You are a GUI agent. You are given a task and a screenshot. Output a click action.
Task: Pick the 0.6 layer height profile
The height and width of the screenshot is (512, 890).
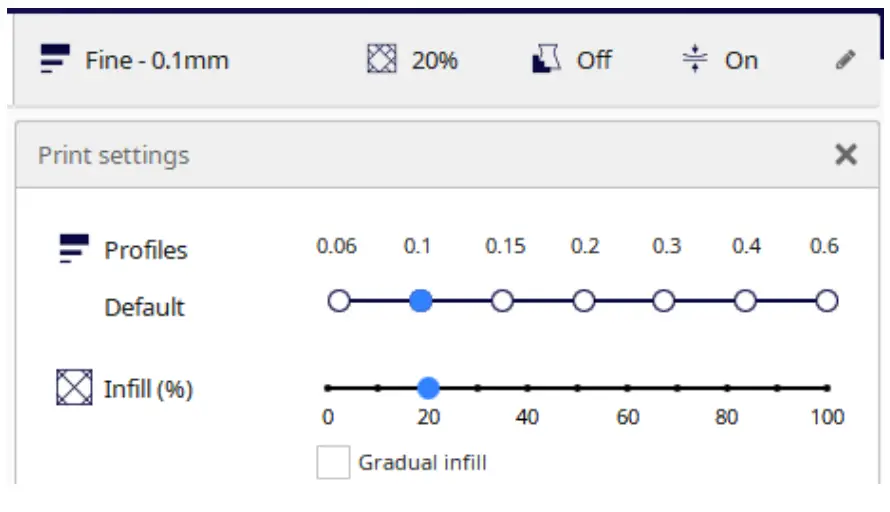pos(826,301)
